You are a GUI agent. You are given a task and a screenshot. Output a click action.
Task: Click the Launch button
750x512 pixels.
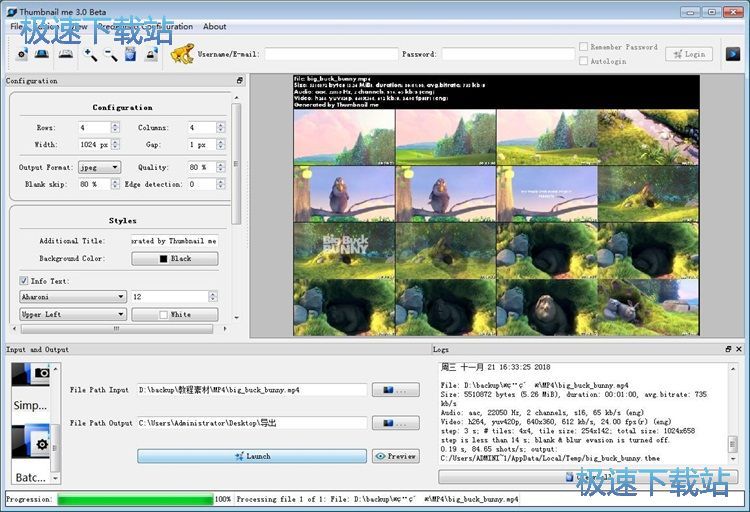pos(252,456)
